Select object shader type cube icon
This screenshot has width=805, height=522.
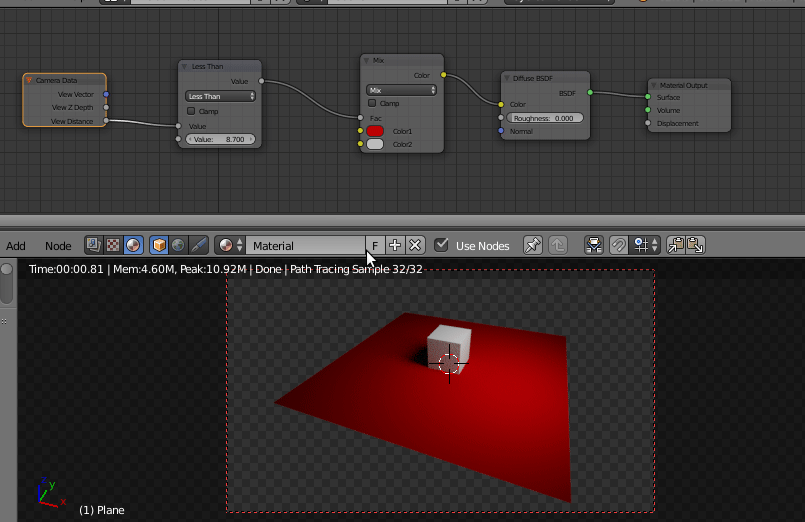coord(159,245)
